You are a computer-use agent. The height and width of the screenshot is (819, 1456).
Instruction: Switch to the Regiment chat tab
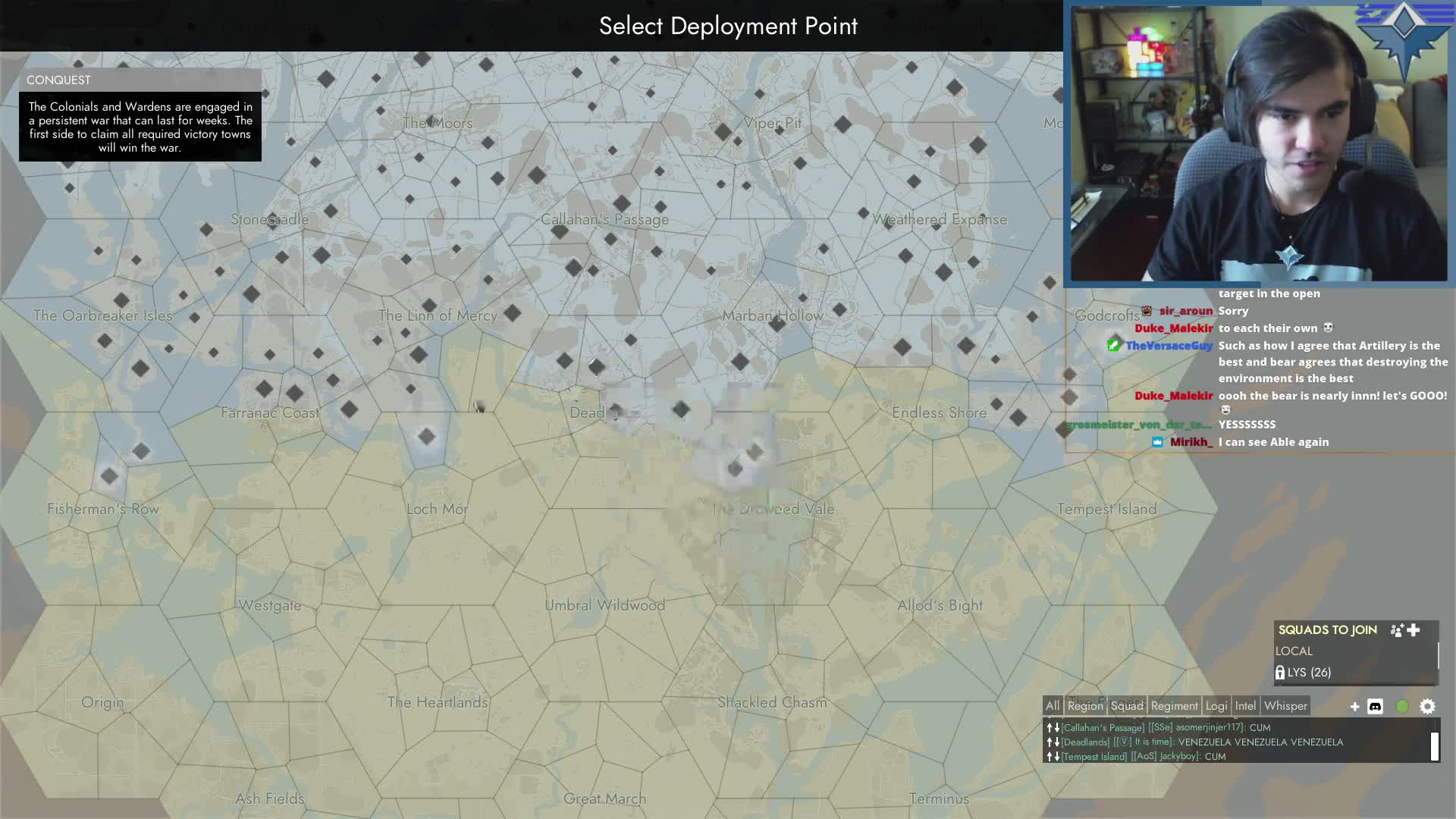coord(1174,706)
